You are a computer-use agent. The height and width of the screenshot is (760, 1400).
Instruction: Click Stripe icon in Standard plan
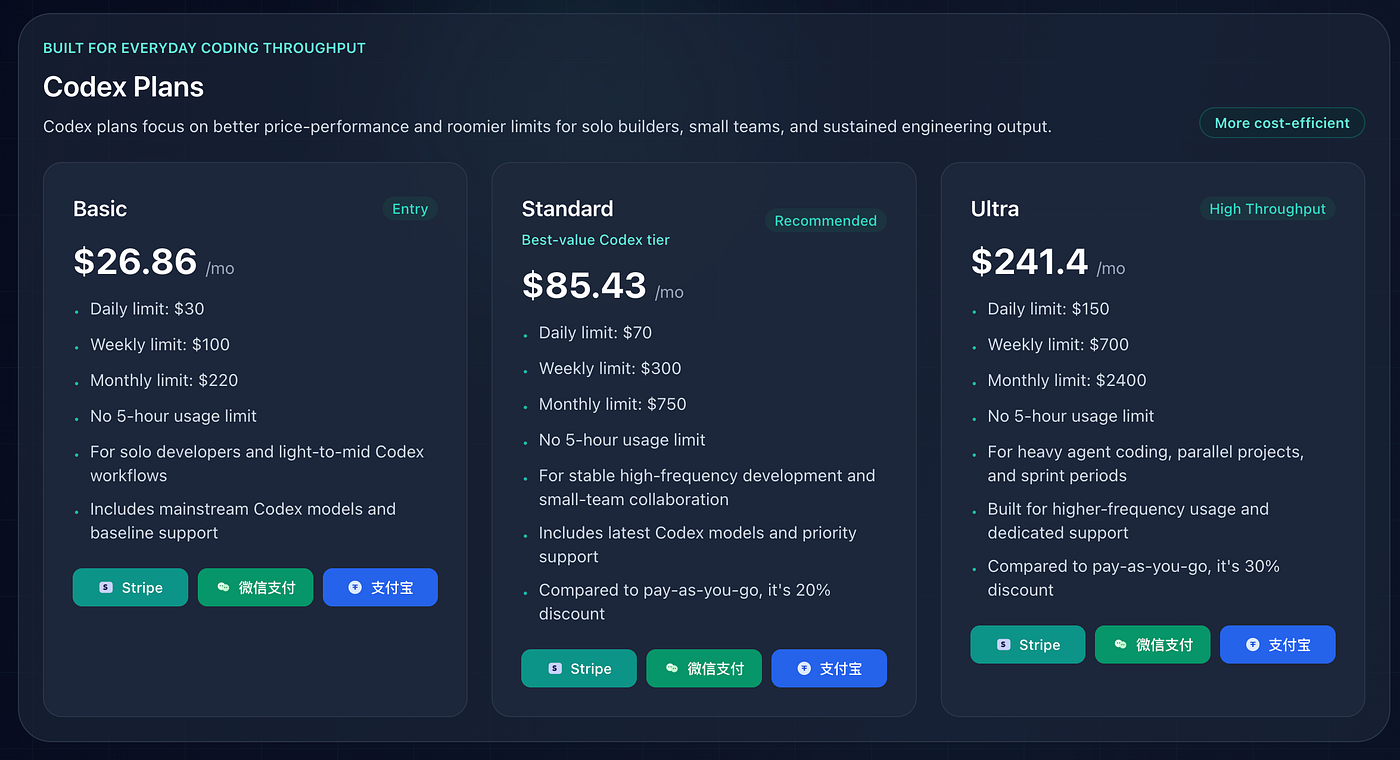tap(555, 669)
